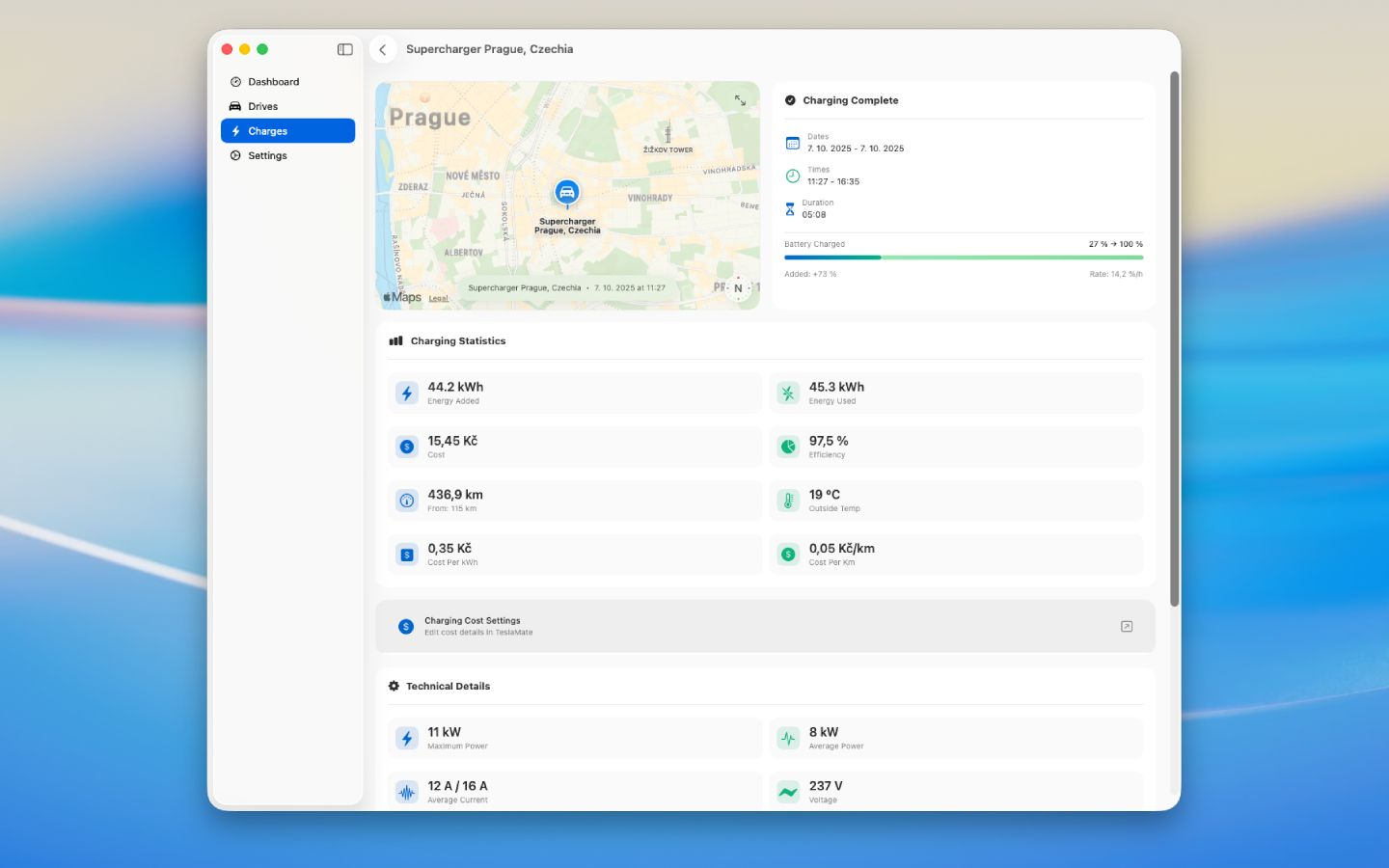The image size is (1389, 868).
Task: Click the '05:08' duration value
Action: coord(814,214)
